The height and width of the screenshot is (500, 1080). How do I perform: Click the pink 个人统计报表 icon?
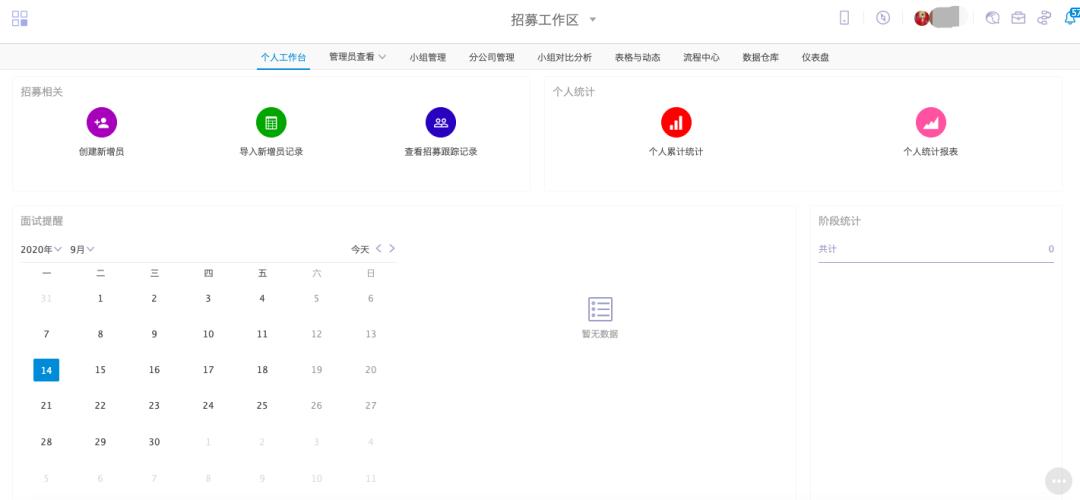931,123
